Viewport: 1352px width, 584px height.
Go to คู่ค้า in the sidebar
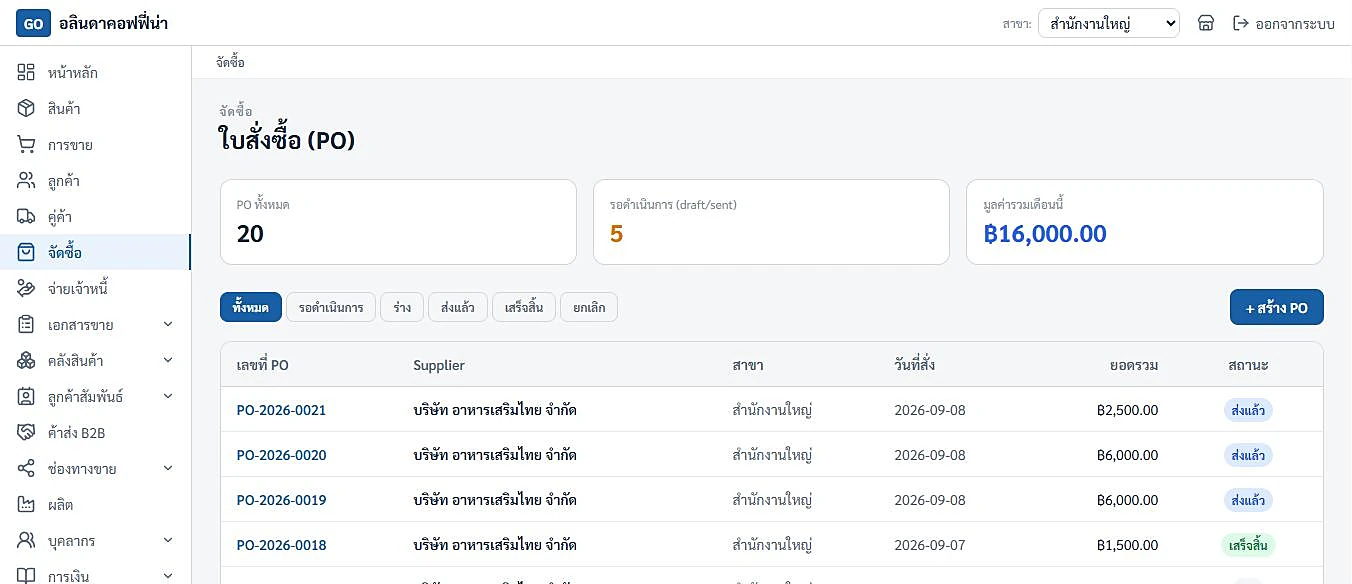click(95, 217)
